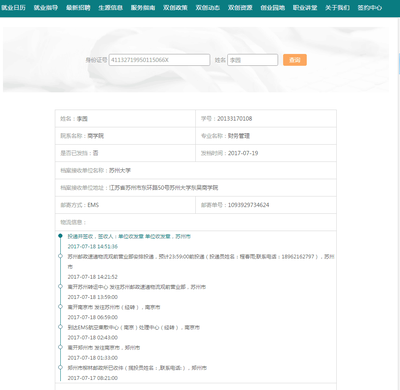Select the delivery signed-for status line in green
400x390 pixels.
[129, 236]
